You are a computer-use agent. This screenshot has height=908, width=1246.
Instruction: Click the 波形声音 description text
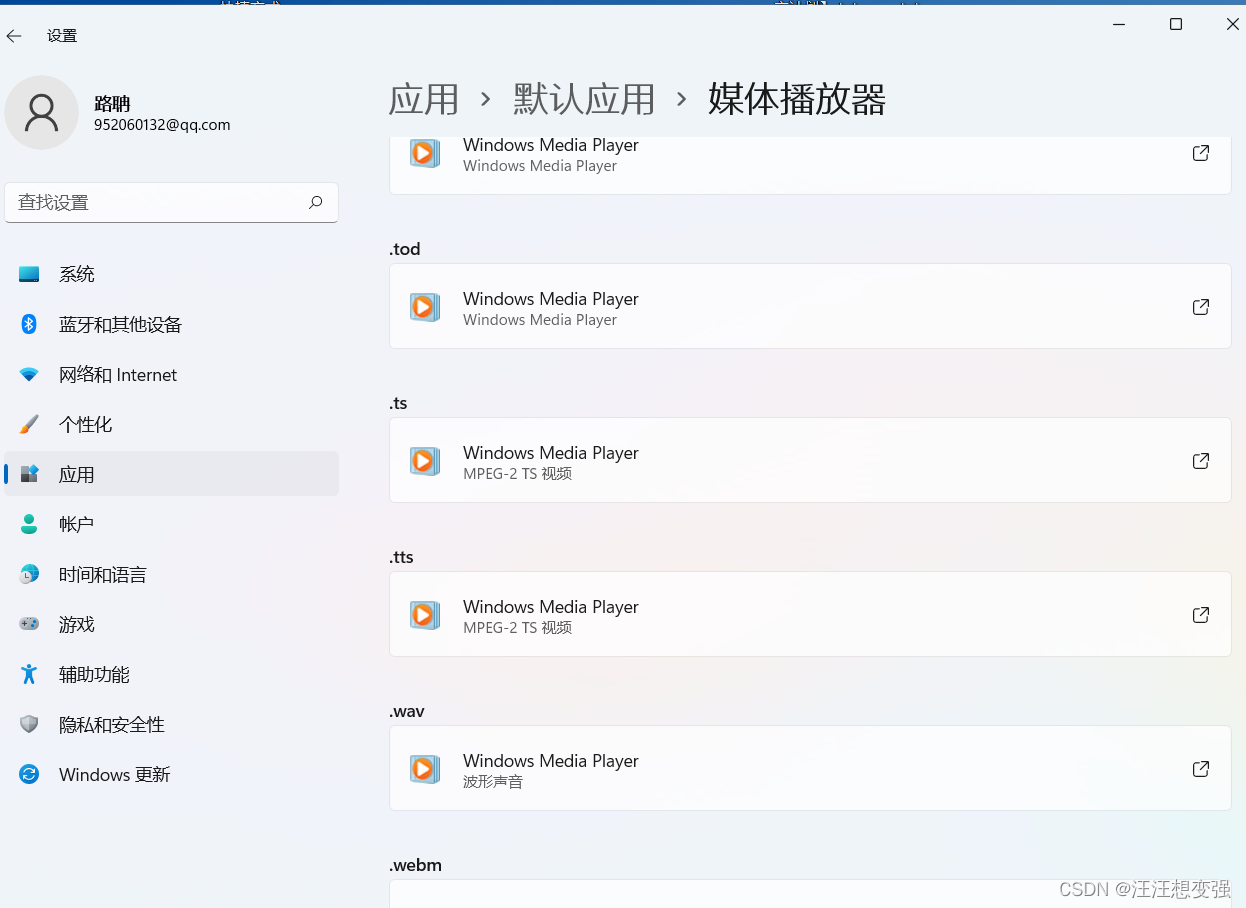(493, 782)
